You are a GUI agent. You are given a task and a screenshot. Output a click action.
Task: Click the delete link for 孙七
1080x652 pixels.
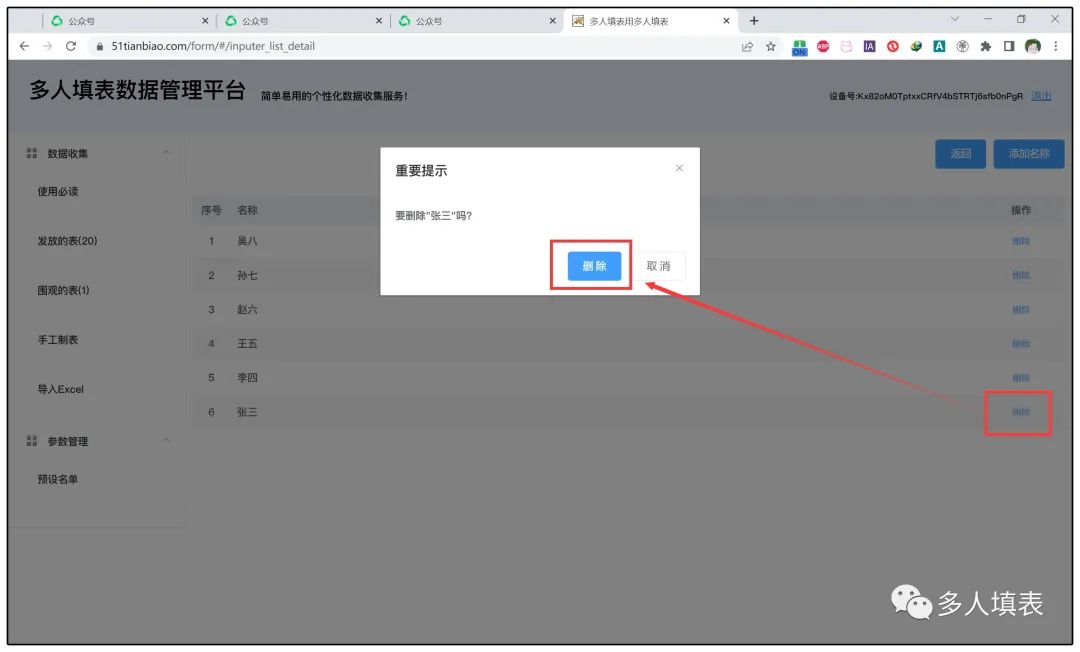tap(1021, 275)
